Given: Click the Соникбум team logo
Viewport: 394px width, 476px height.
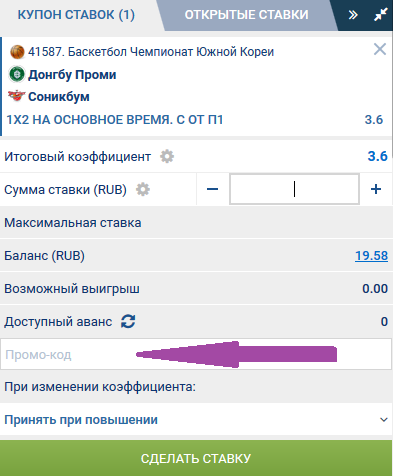Looking at the screenshot, I should 16,96.
